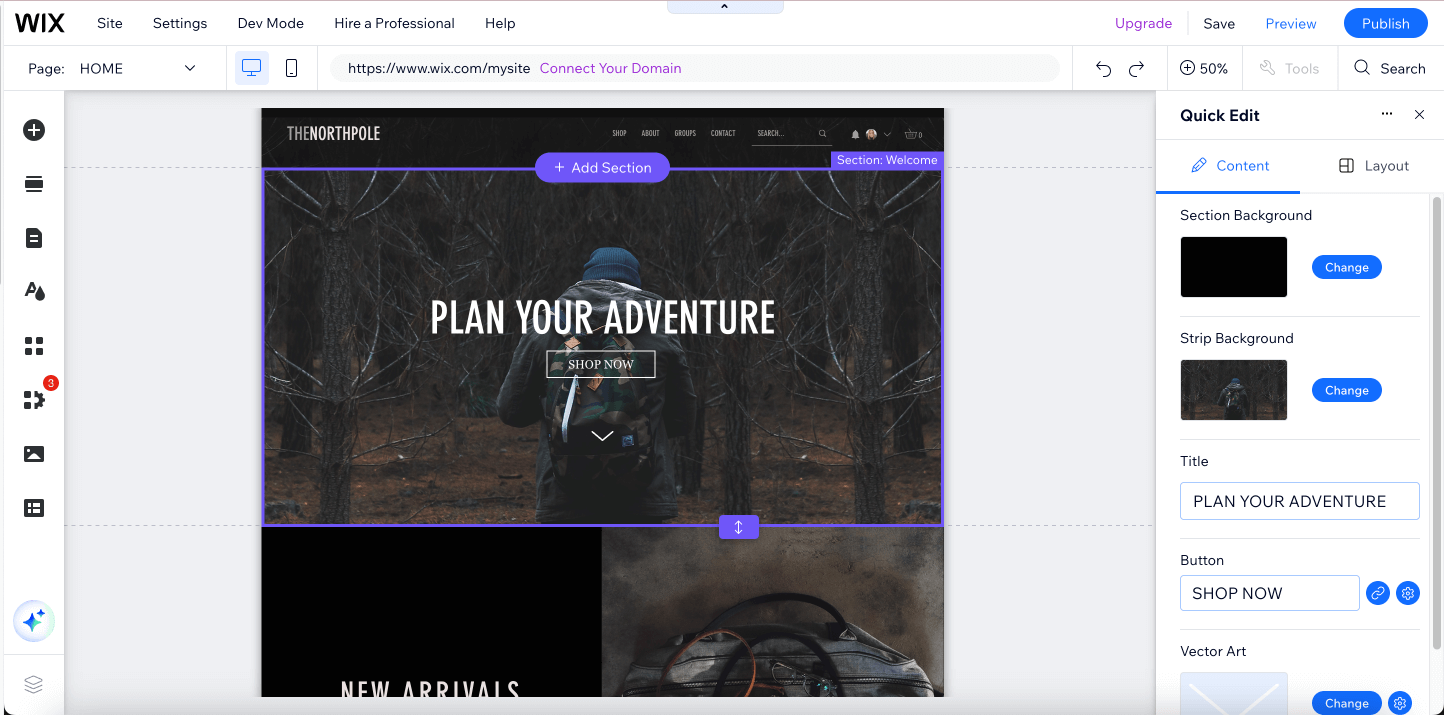Image resolution: width=1444 pixels, height=715 pixels.
Task: Click the Button text input field
Action: pos(1270,593)
